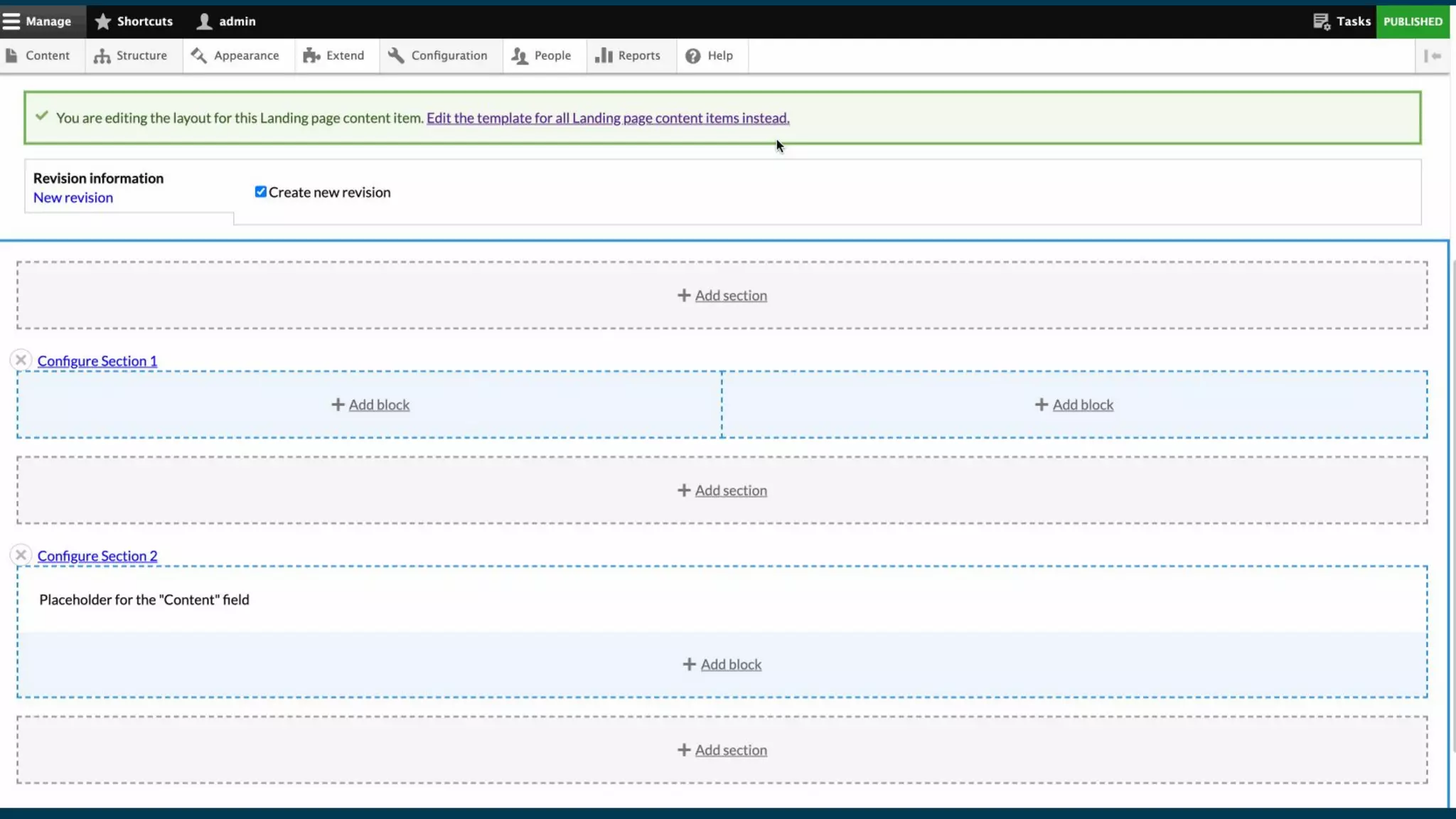
Task: Click Edit the template for all Landing pages link
Action: click(x=608, y=118)
